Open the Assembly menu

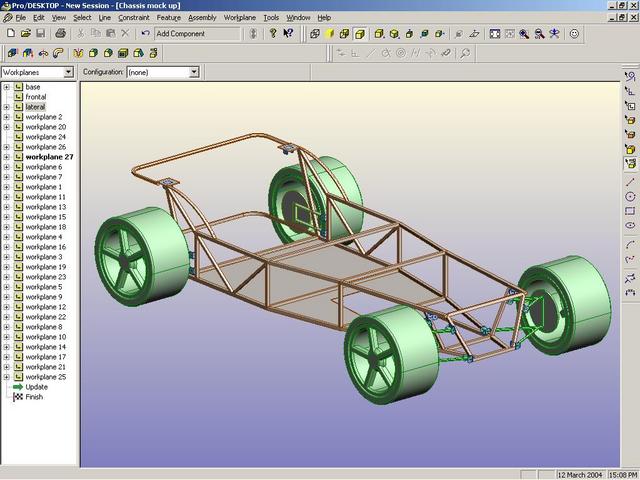202,18
